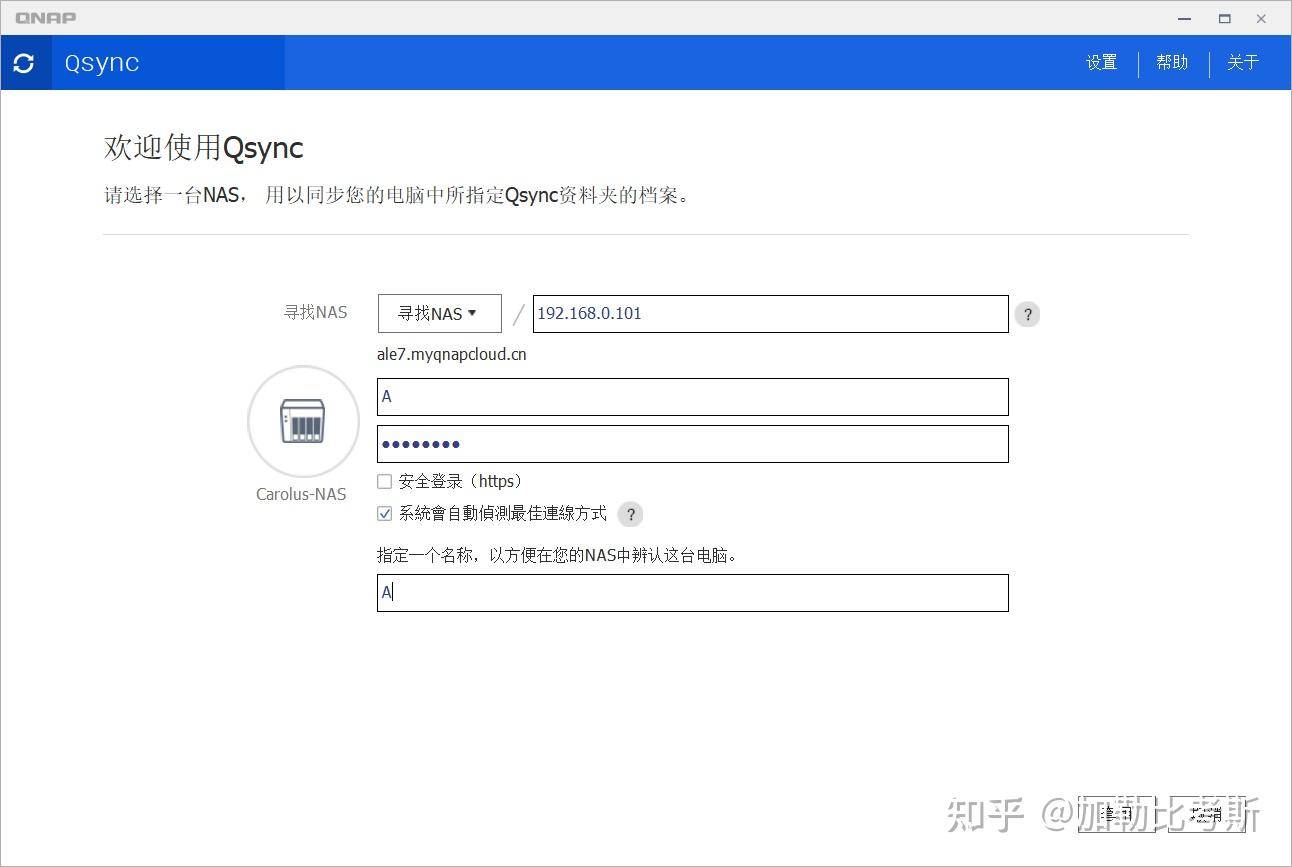1292x867 pixels.
Task: Enable 安全登录 (https) checkbox
Action: click(x=384, y=481)
